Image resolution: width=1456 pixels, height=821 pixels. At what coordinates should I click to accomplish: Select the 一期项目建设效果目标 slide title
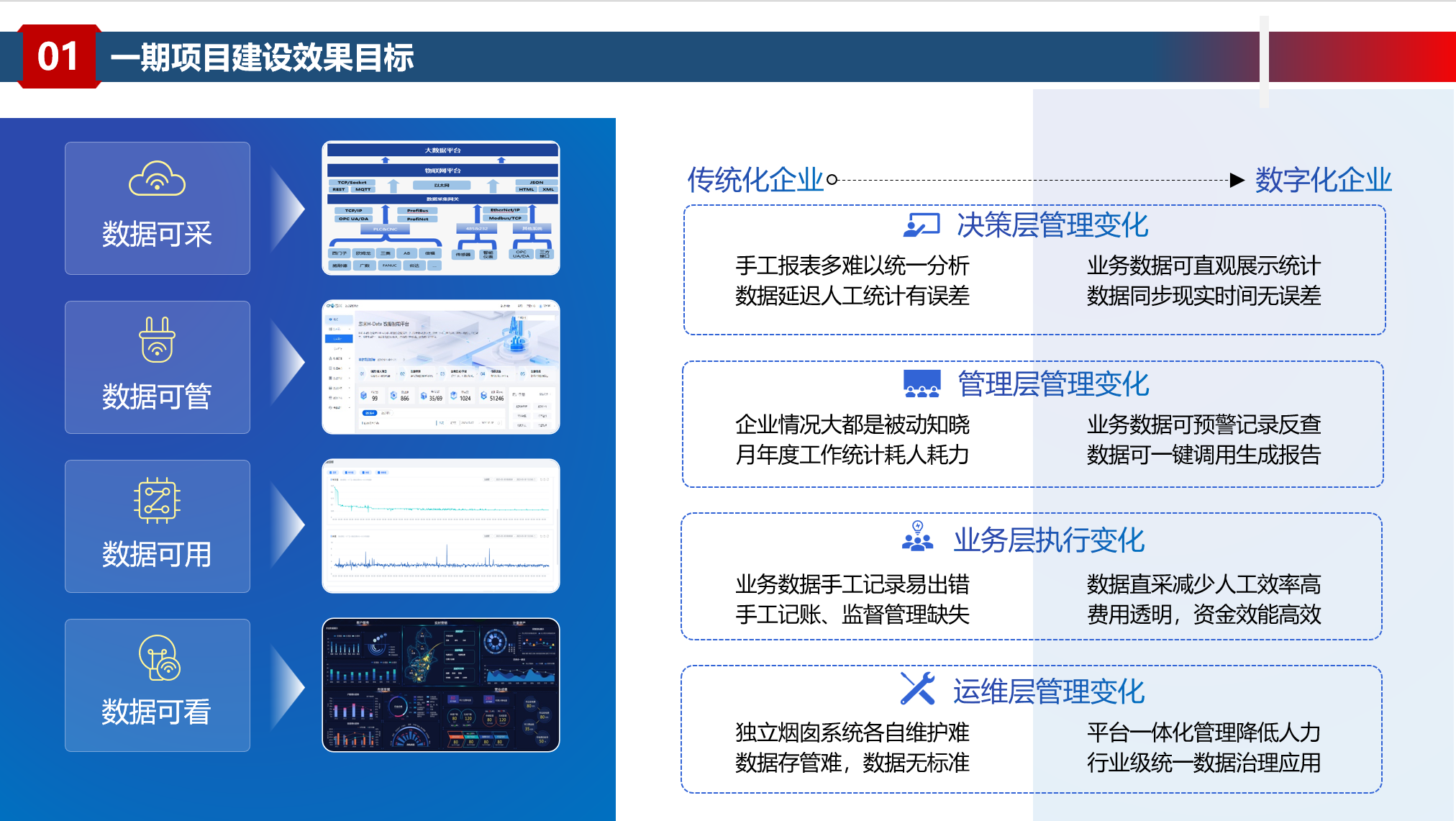click(x=262, y=58)
